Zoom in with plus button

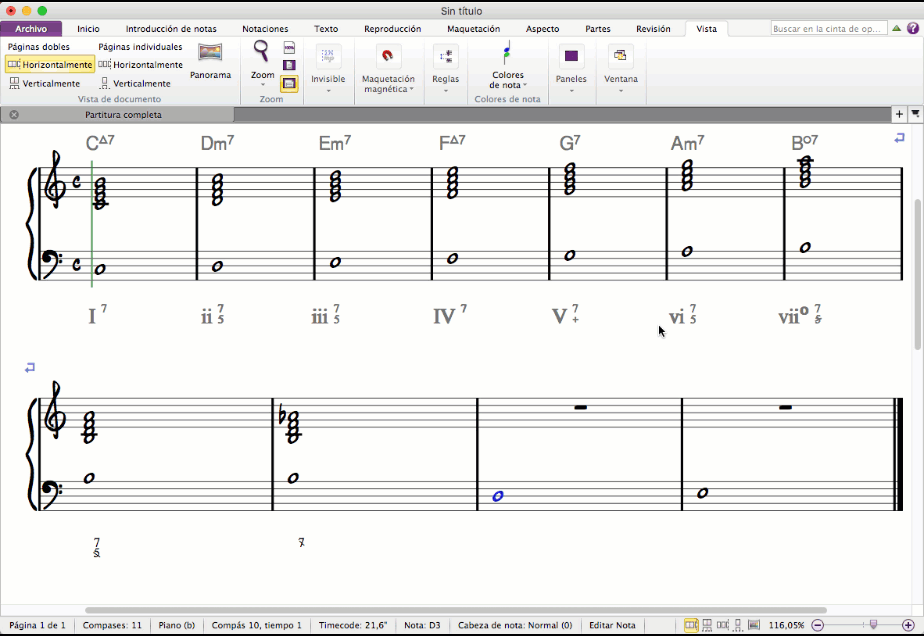click(908, 625)
